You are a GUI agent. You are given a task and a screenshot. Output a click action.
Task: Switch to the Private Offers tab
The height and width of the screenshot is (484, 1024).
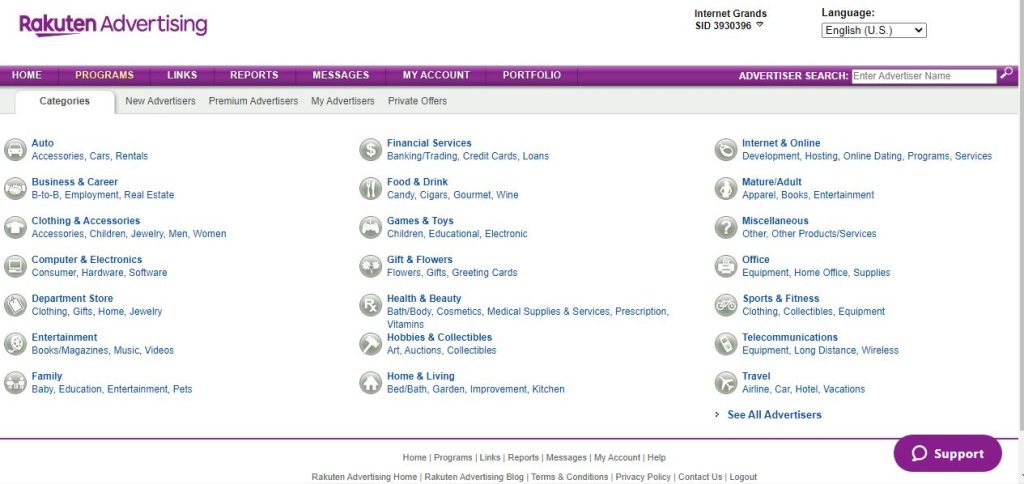[417, 101]
